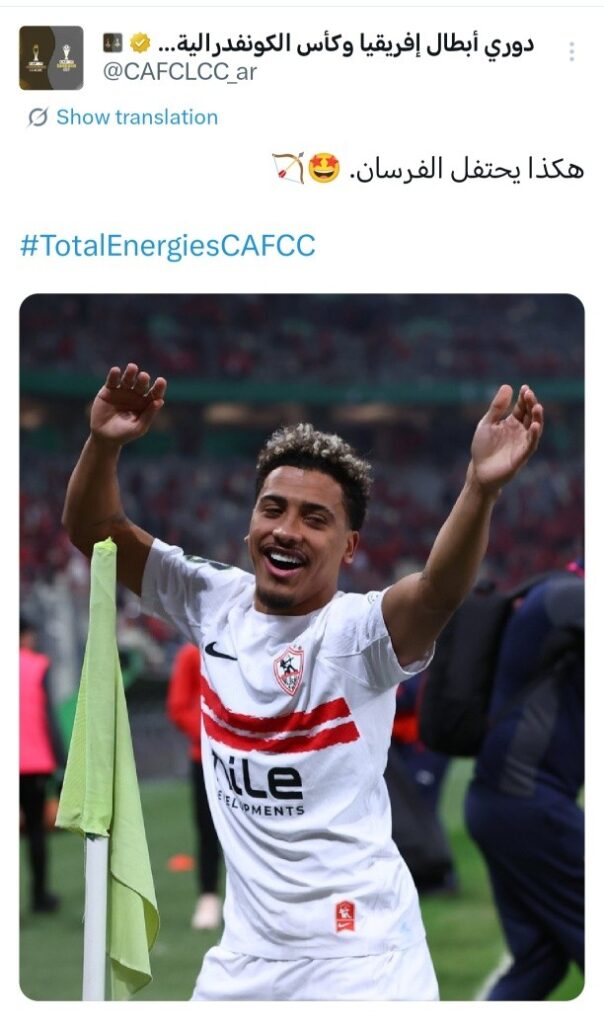Viewport: 604px width, 1024px height.
Task: Click the Arabic tweet text line
Action: pyautogui.click(x=428, y=169)
